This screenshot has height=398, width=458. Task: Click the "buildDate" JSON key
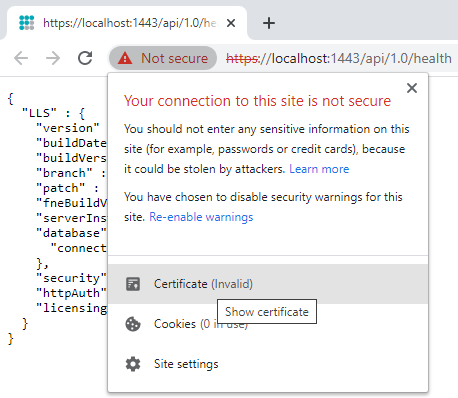click(x=71, y=143)
